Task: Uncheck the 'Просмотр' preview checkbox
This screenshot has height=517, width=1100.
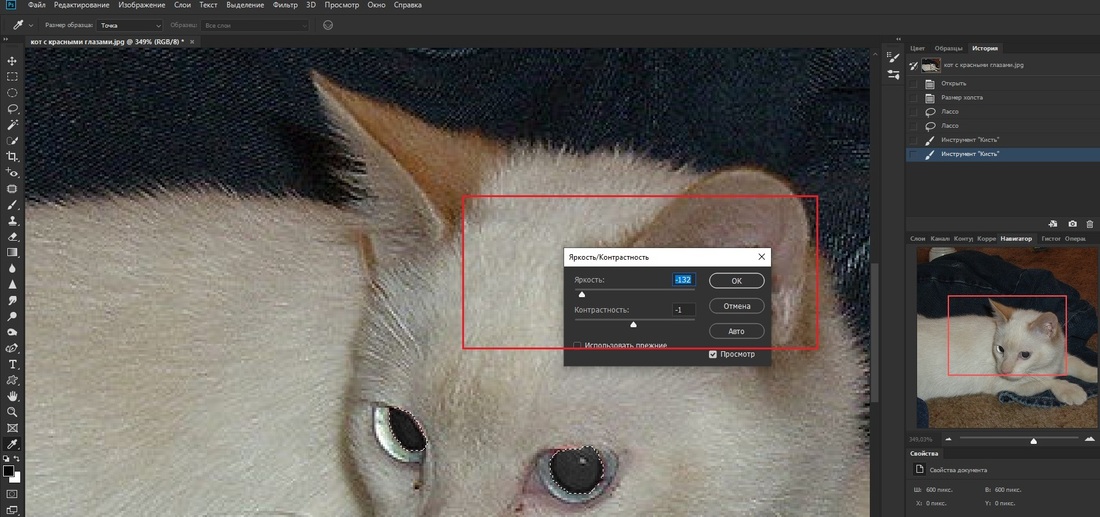Action: point(713,354)
